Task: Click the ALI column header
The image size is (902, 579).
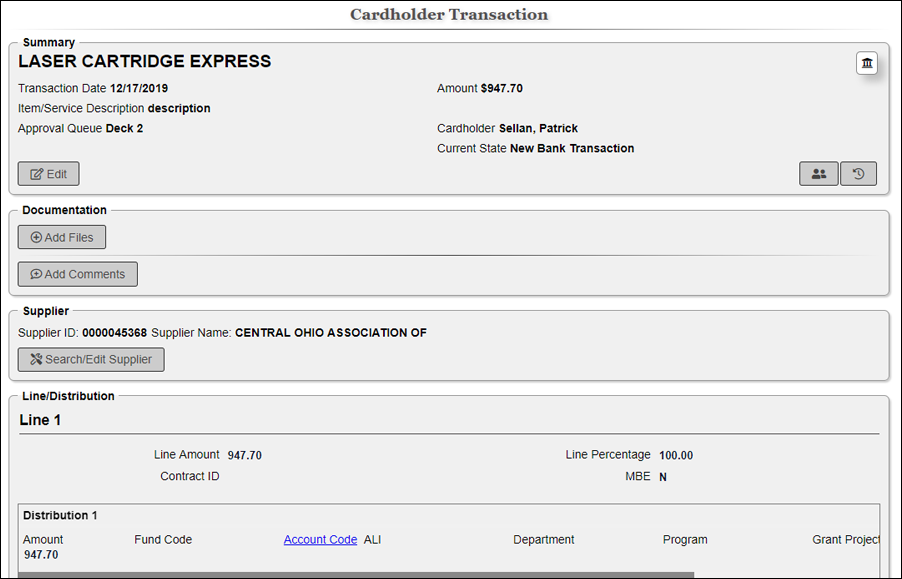Action: (x=372, y=539)
